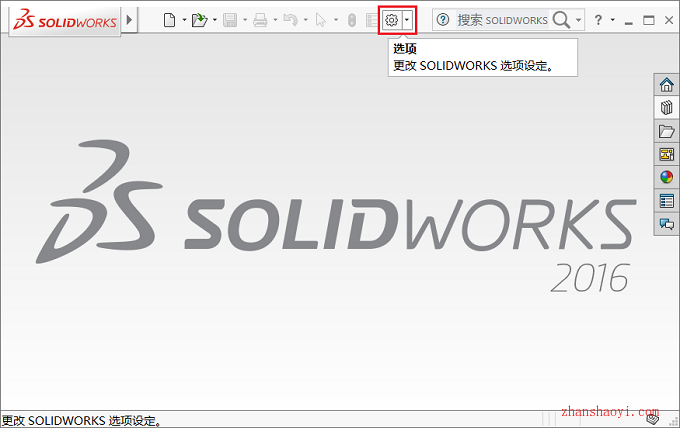Viewport: 680px width, 428px height.
Task: Expand the Open file dropdown arrow
Action: (x=215, y=20)
